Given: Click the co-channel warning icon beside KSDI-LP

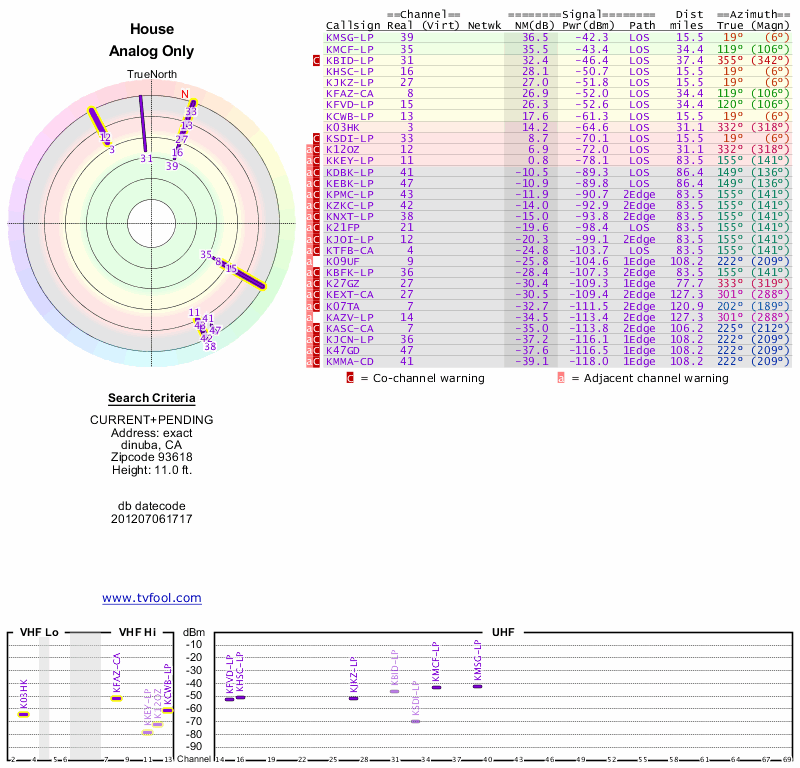Looking at the screenshot, I should point(316,139).
